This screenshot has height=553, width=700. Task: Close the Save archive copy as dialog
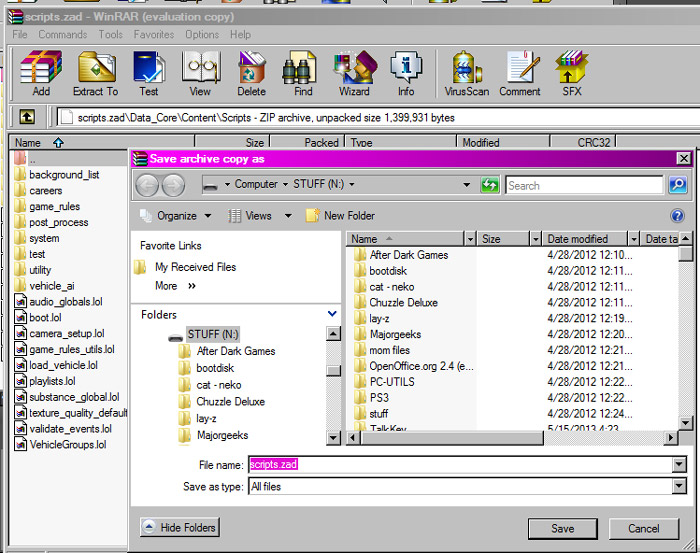coord(683,158)
